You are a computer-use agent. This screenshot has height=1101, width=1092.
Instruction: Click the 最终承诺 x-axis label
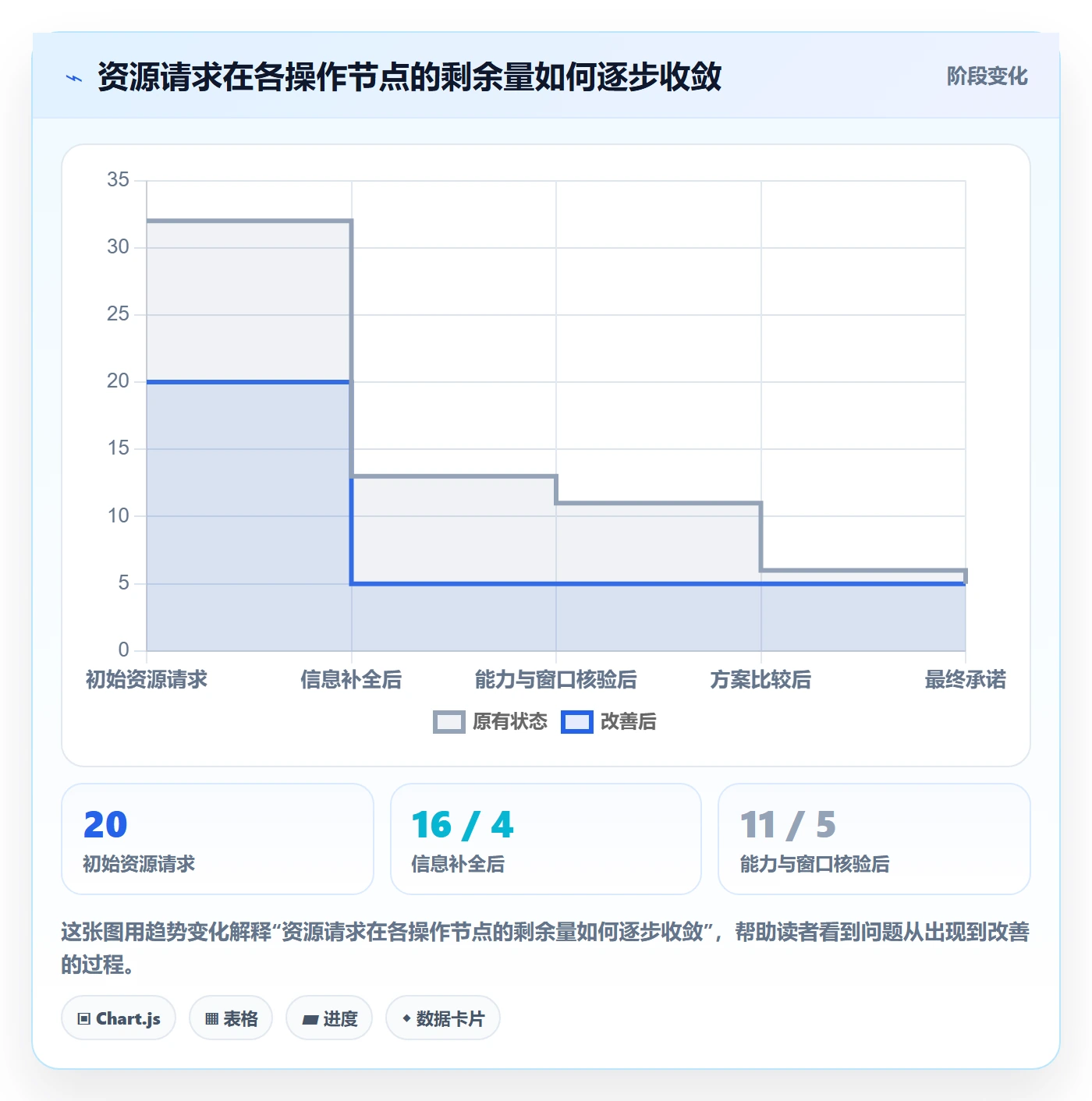tap(966, 680)
